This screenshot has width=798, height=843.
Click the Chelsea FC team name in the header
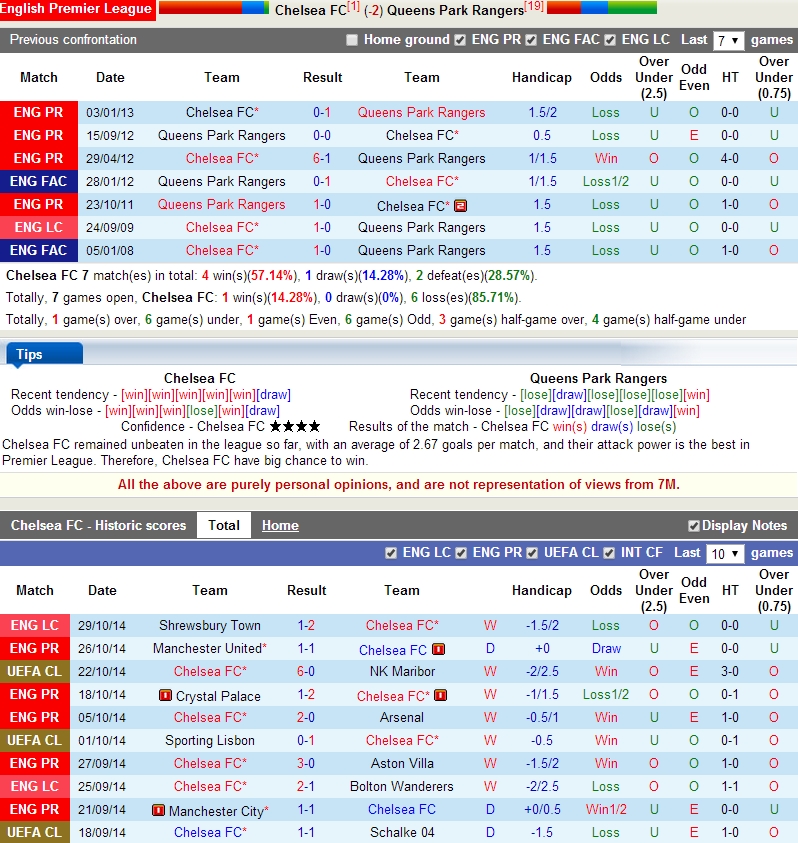[x=310, y=10]
